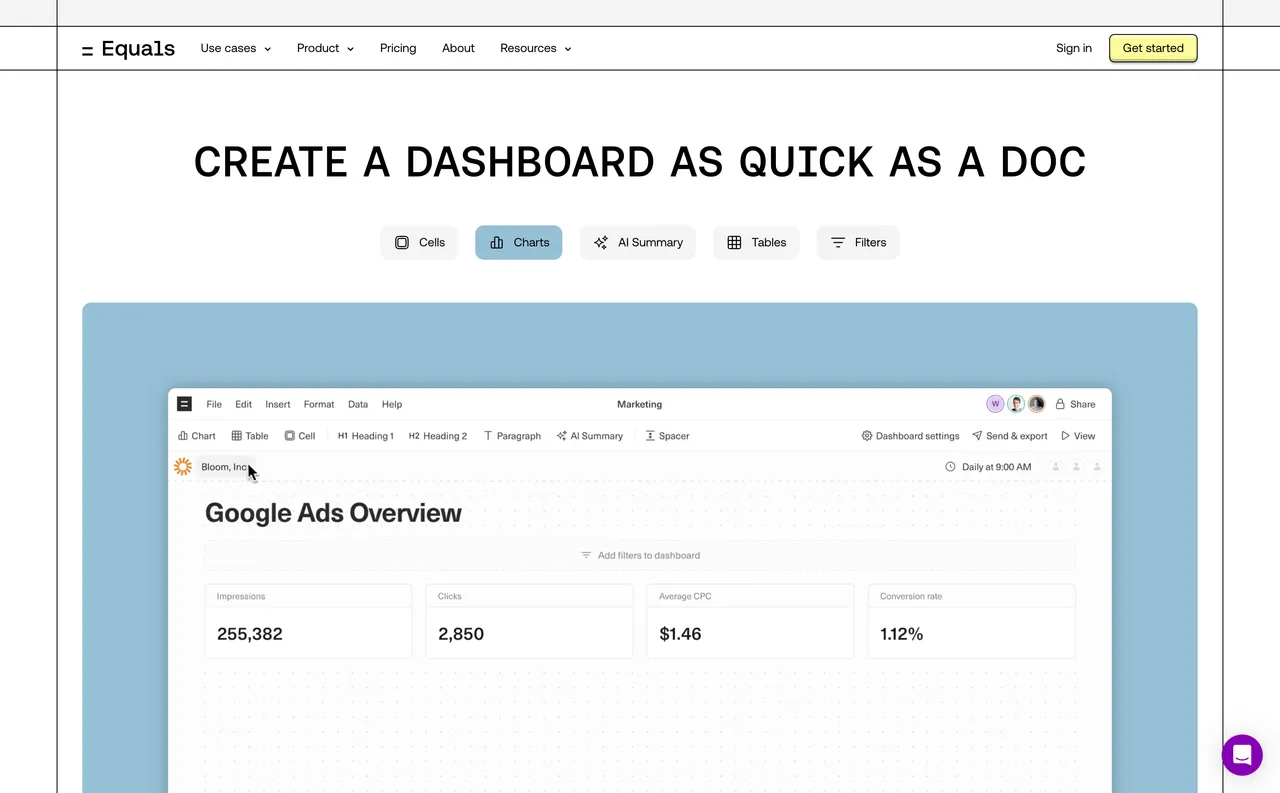Open the Data menu in the editor
This screenshot has width=1280, height=793.
click(357, 404)
